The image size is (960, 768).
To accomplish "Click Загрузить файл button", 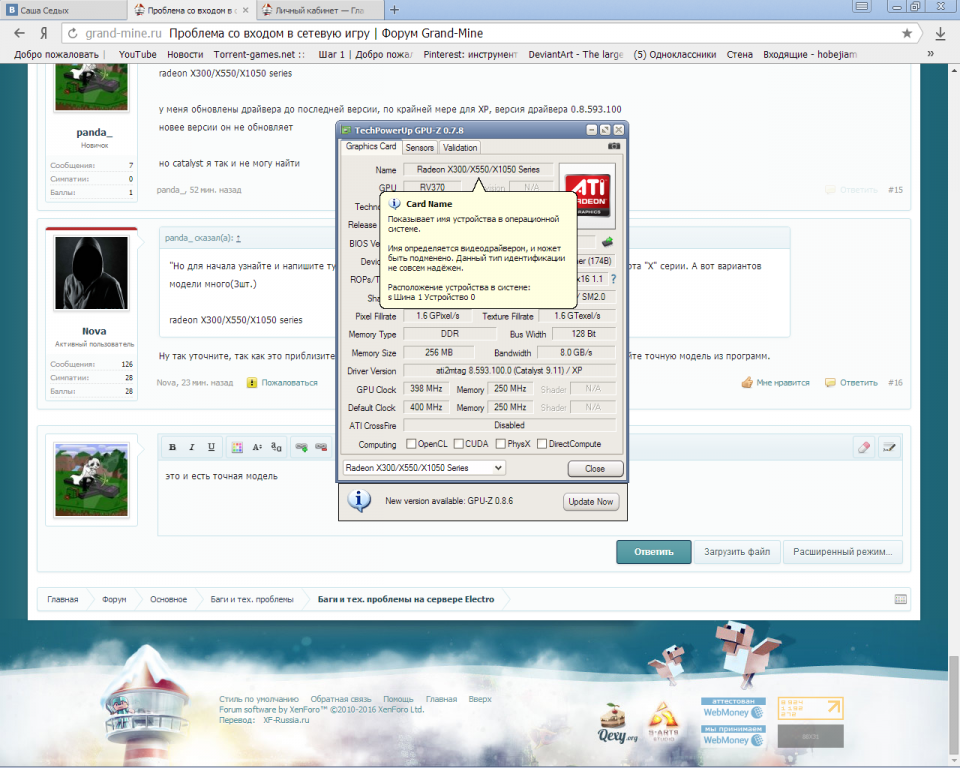I will coord(737,552).
